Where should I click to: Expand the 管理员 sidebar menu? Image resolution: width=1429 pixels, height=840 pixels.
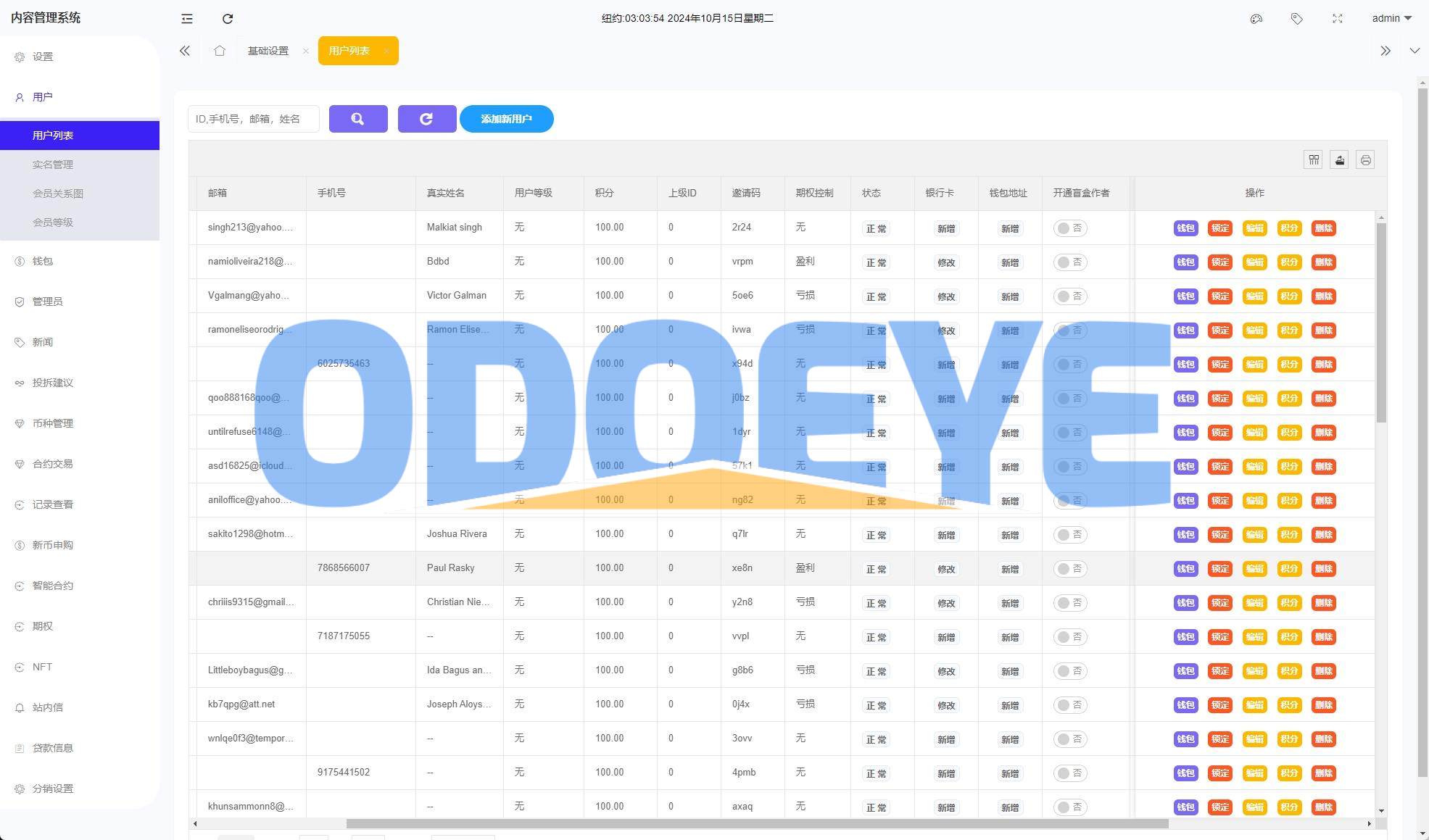point(80,302)
